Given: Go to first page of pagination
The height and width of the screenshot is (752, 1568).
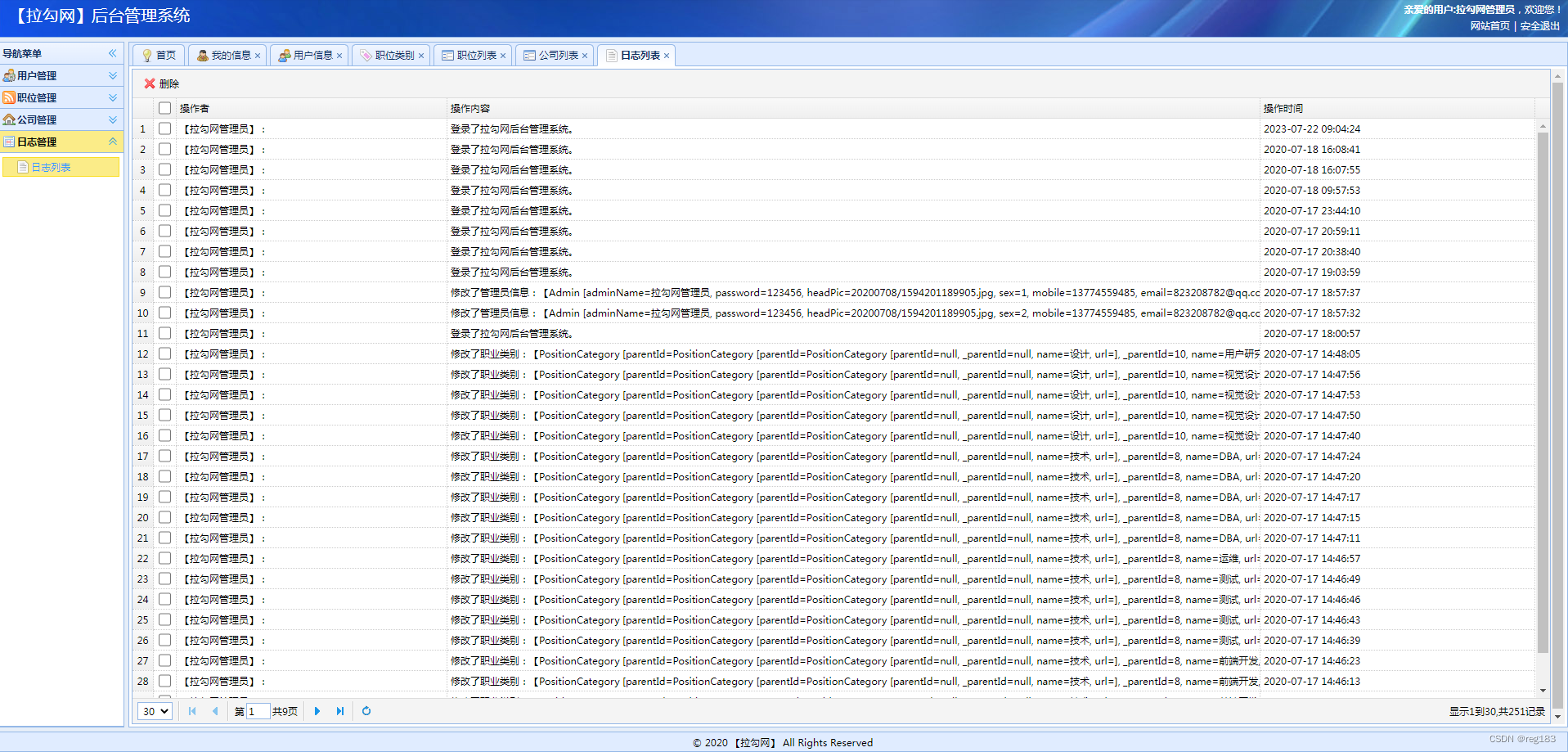Looking at the screenshot, I should pos(192,711).
